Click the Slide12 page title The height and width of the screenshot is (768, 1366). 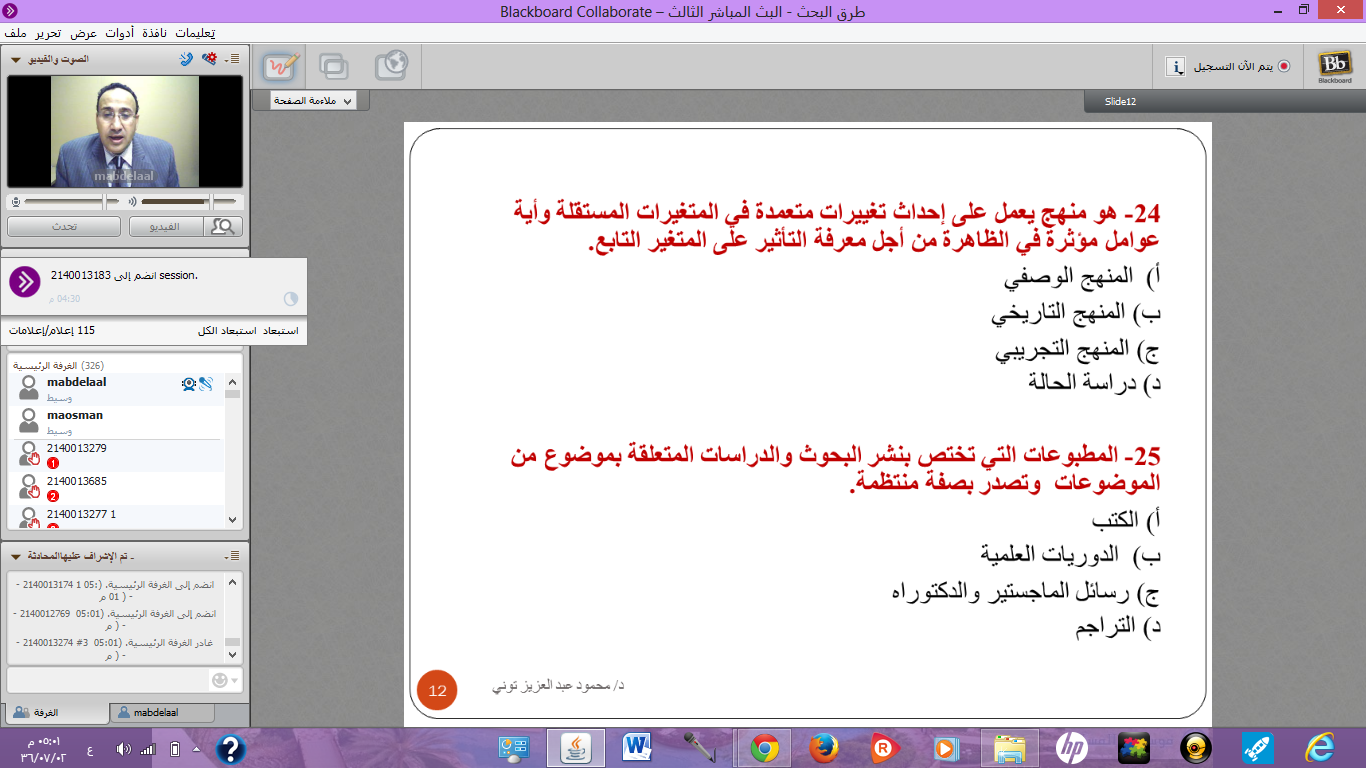tap(1120, 101)
